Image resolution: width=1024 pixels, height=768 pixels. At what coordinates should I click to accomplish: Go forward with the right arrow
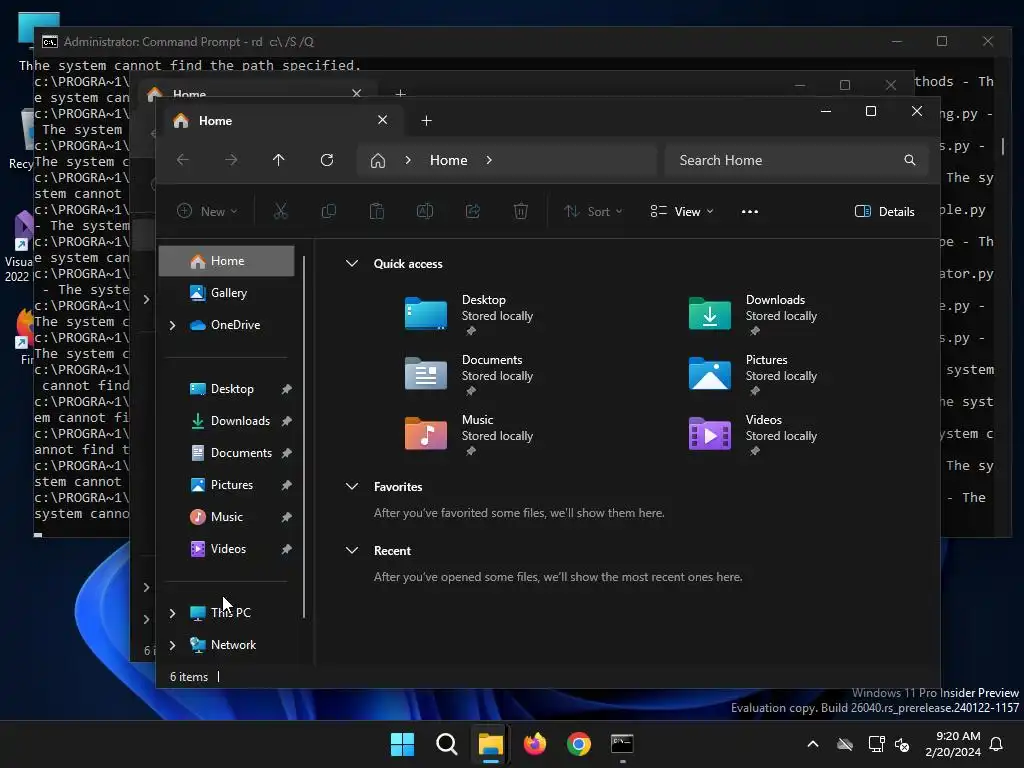pos(231,160)
